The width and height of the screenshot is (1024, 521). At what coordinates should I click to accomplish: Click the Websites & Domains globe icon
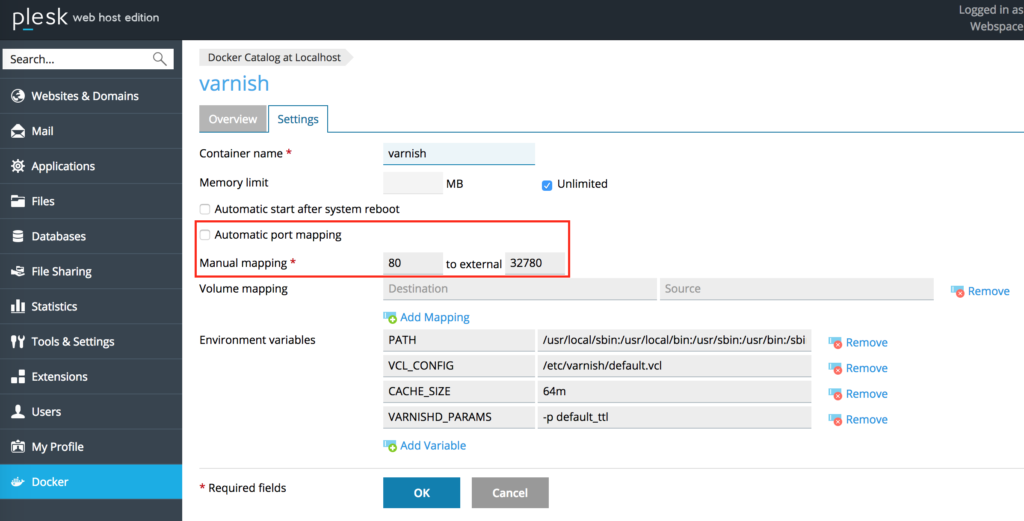18,96
